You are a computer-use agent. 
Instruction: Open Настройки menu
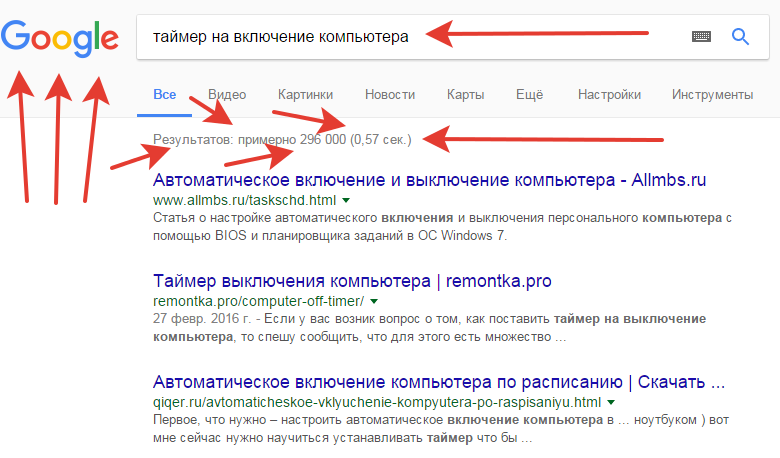(x=609, y=94)
